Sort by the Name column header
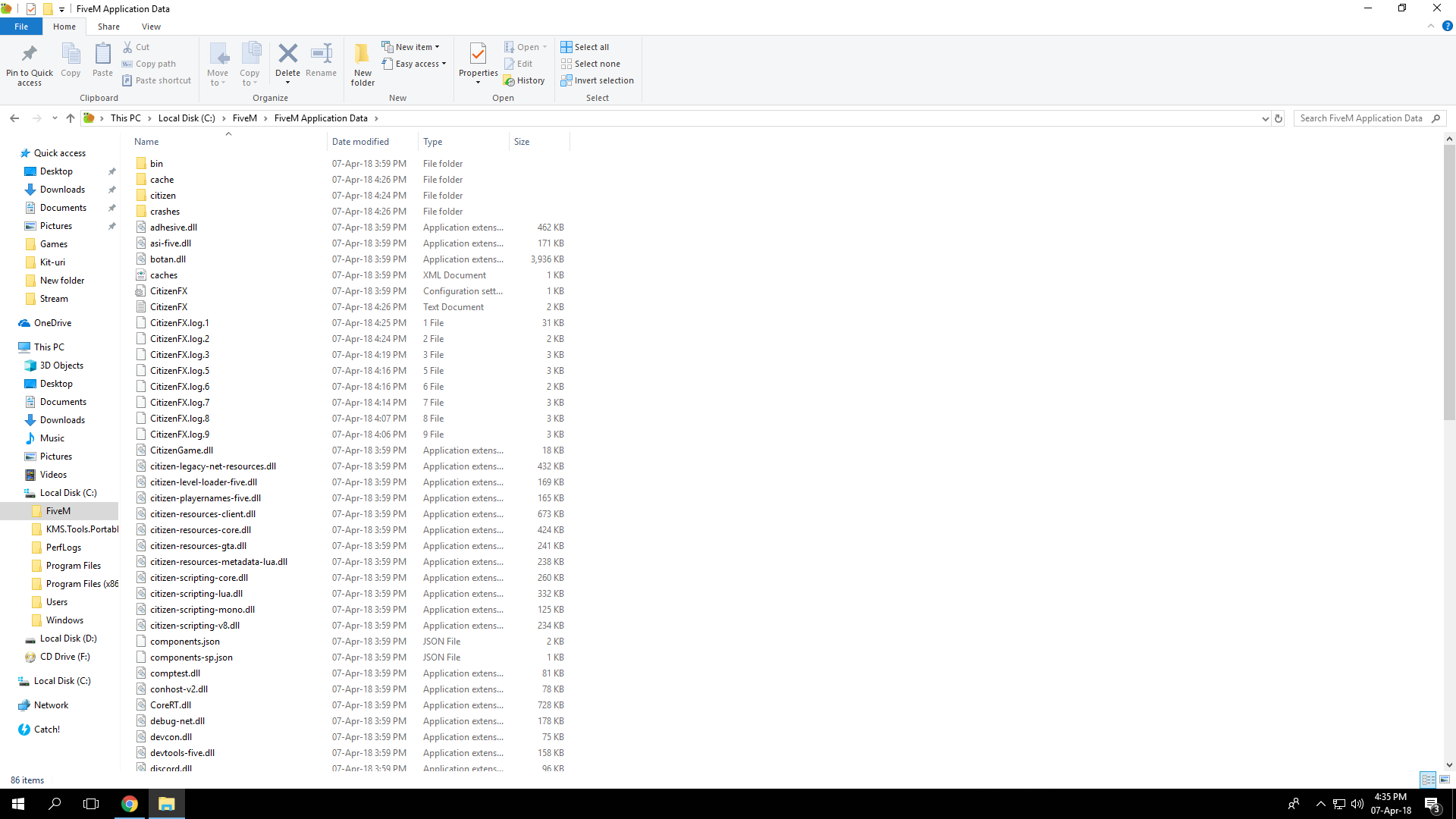Image resolution: width=1456 pixels, height=819 pixels. (228, 142)
